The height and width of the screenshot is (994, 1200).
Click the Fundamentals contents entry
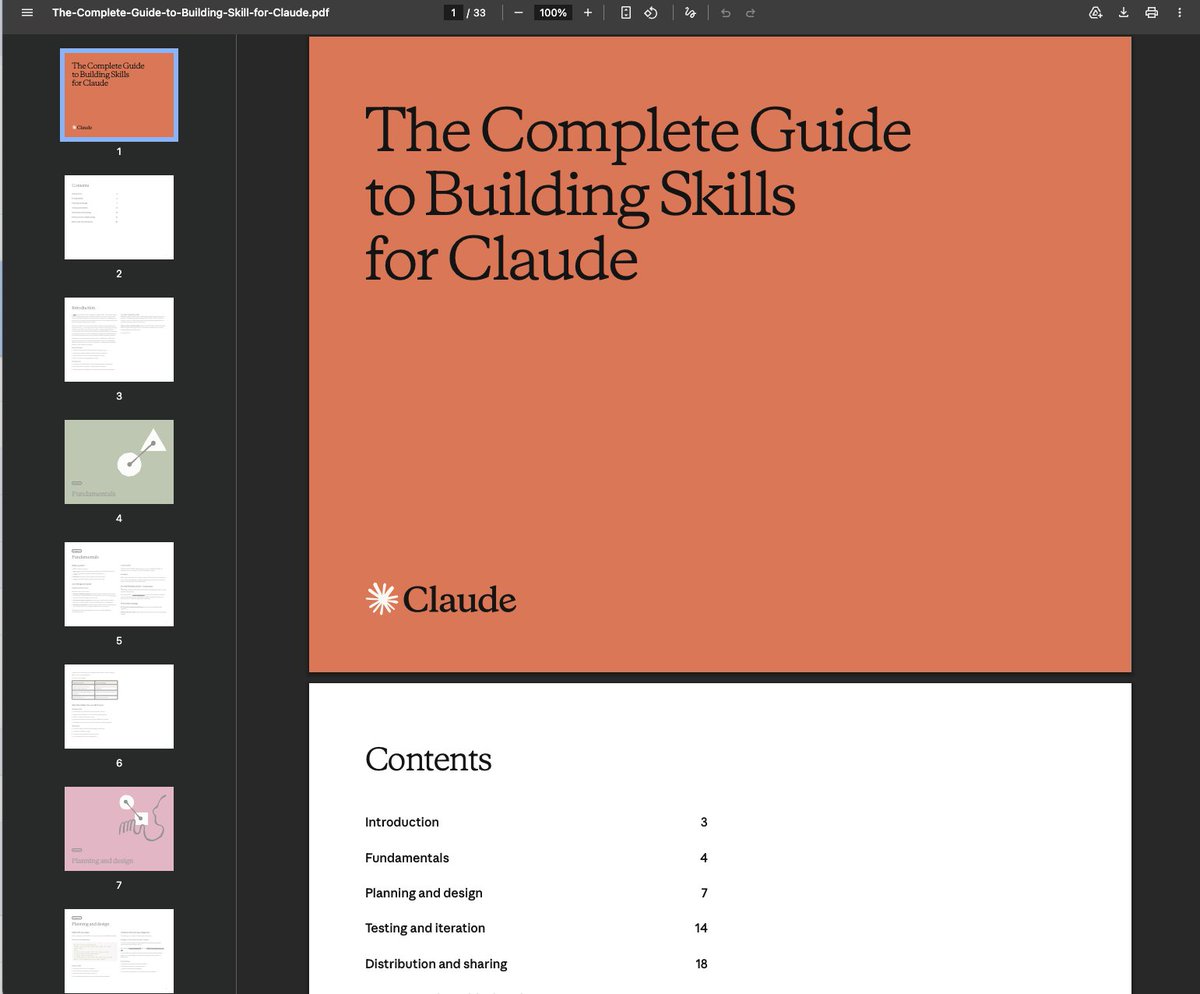pos(407,858)
